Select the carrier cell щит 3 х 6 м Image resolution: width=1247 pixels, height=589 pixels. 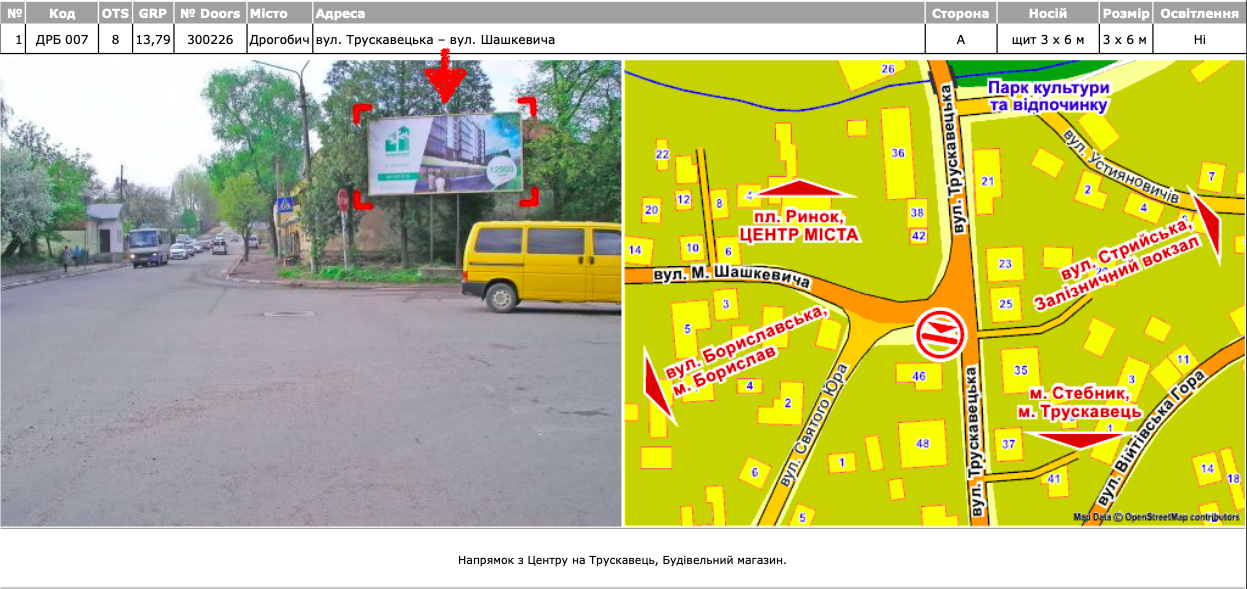(1047, 39)
